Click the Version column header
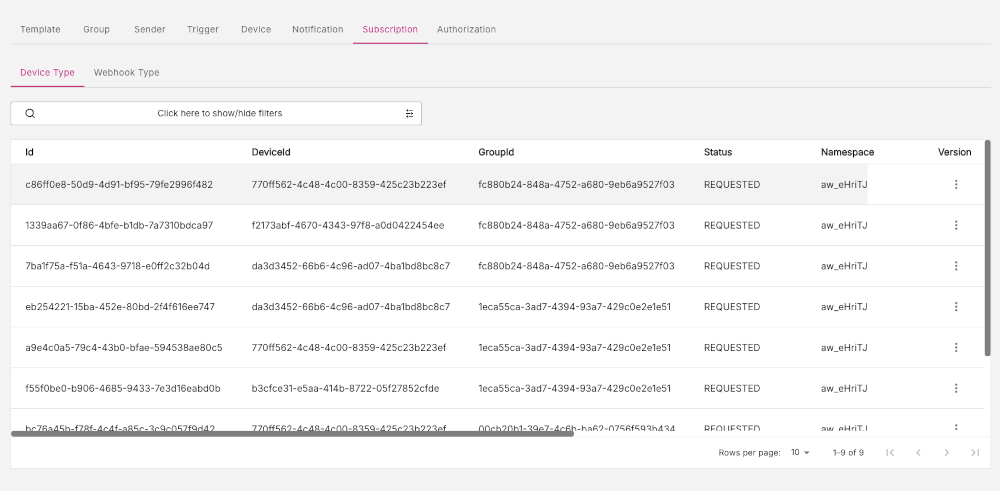Image resolution: width=1000 pixels, height=491 pixels. 955,152
